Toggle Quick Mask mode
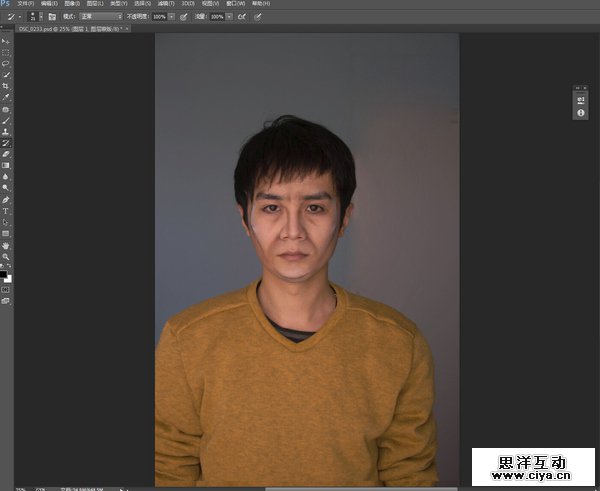Image resolution: width=600 pixels, height=491 pixels. [5, 290]
